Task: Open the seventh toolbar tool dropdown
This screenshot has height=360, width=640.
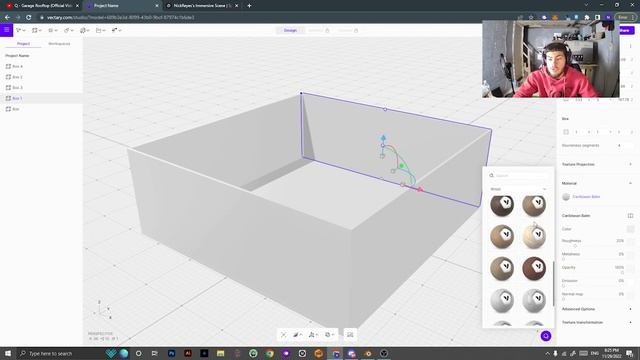Action: pyautogui.click(x=116, y=30)
